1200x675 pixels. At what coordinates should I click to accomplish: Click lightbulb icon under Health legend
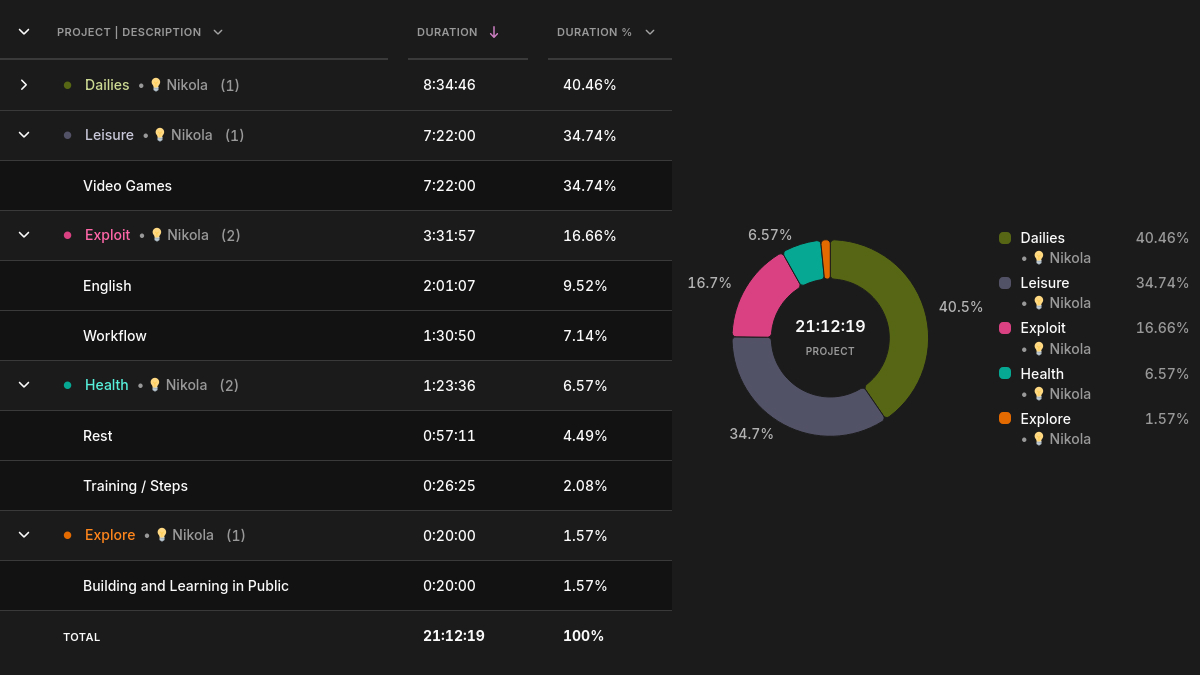(x=1038, y=394)
